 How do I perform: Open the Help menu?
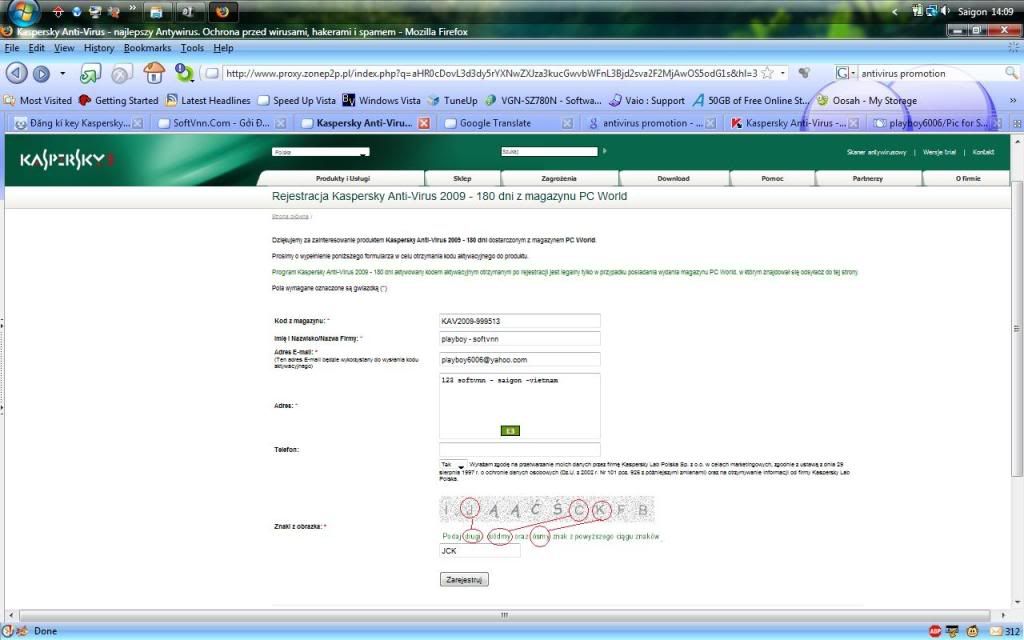pyautogui.click(x=223, y=48)
